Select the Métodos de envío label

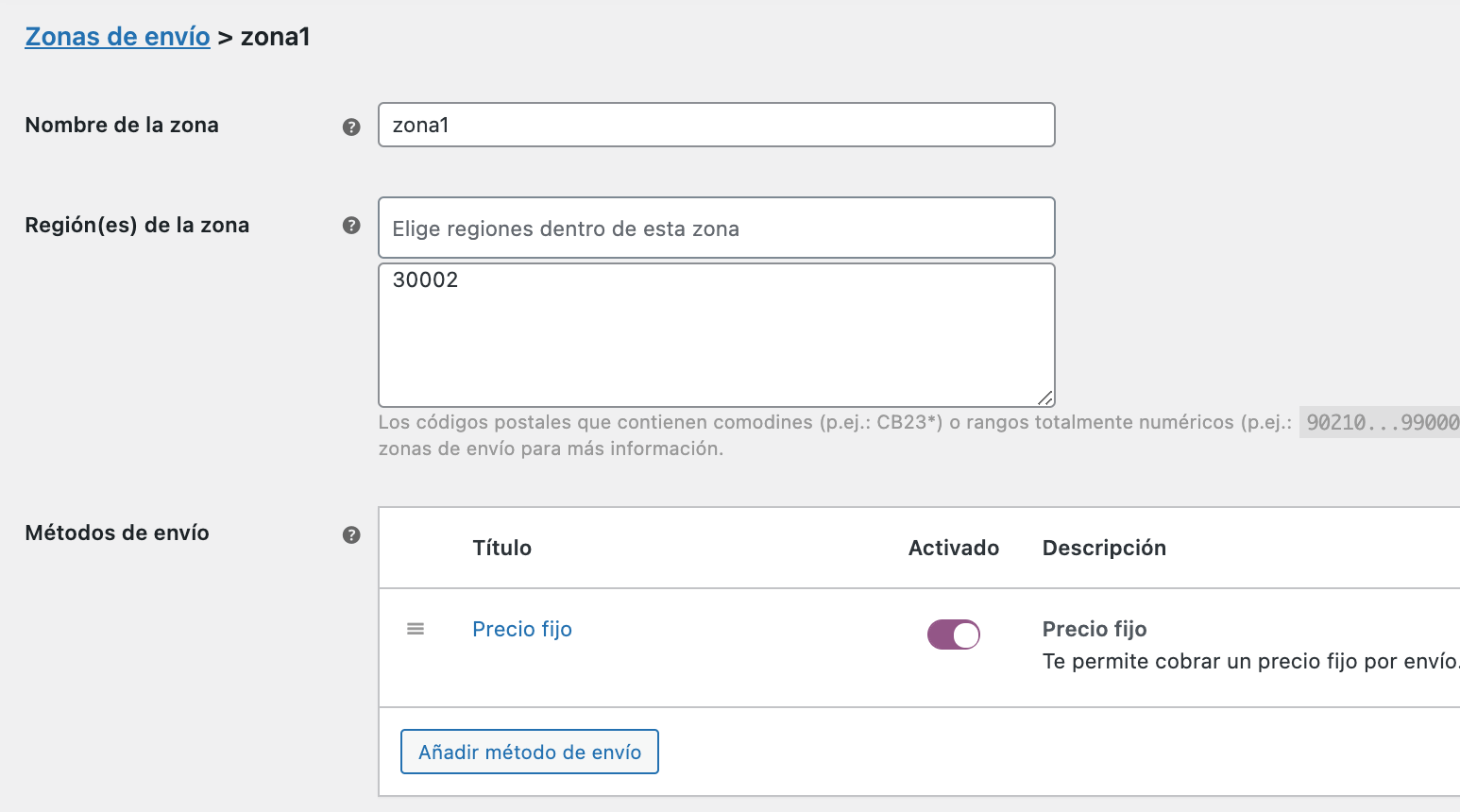[117, 533]
